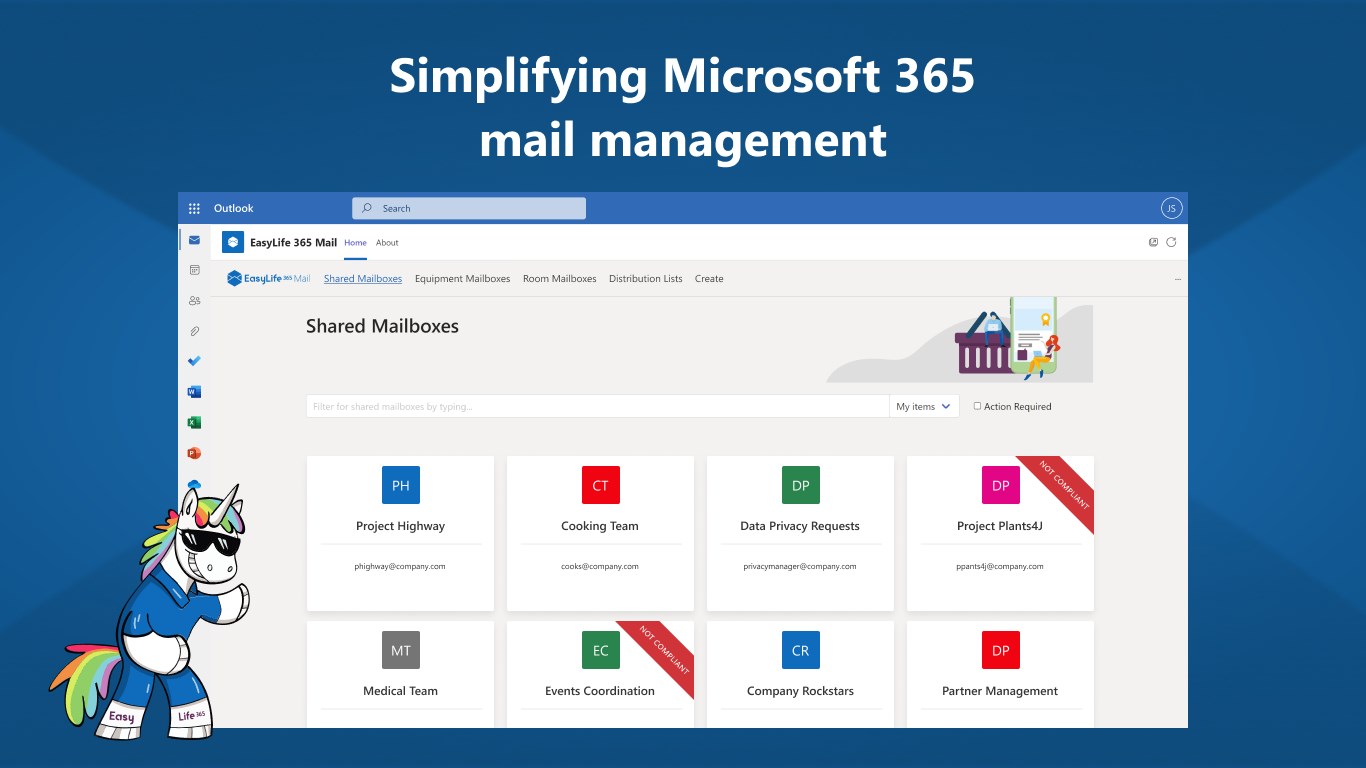Open the Data Privacy Requests mailbox title
Image resolution: width=1366 pixels, height=768 pixels.
coord(800,526)
